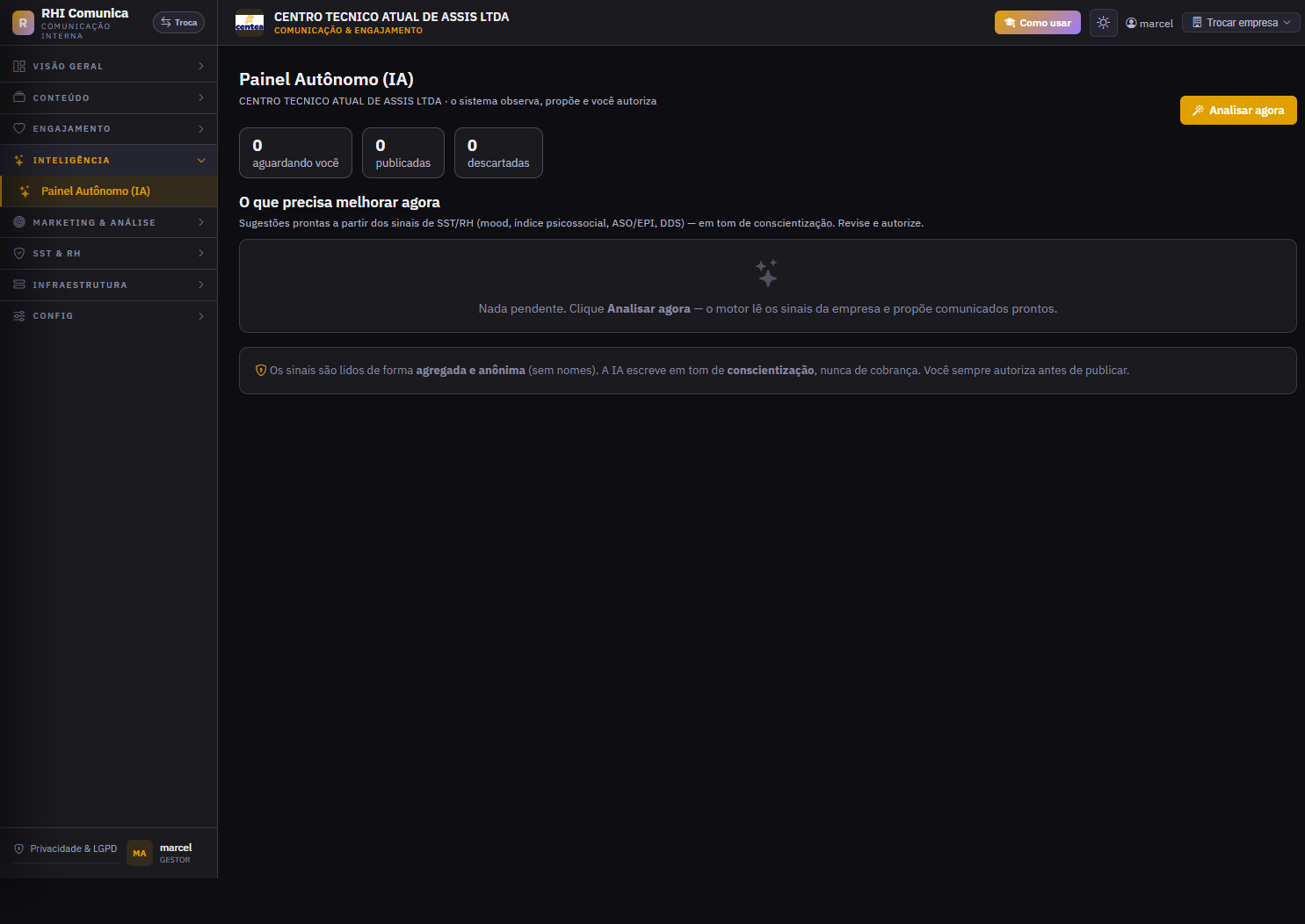Open the Visão Geral menu section

pos(109,67)
